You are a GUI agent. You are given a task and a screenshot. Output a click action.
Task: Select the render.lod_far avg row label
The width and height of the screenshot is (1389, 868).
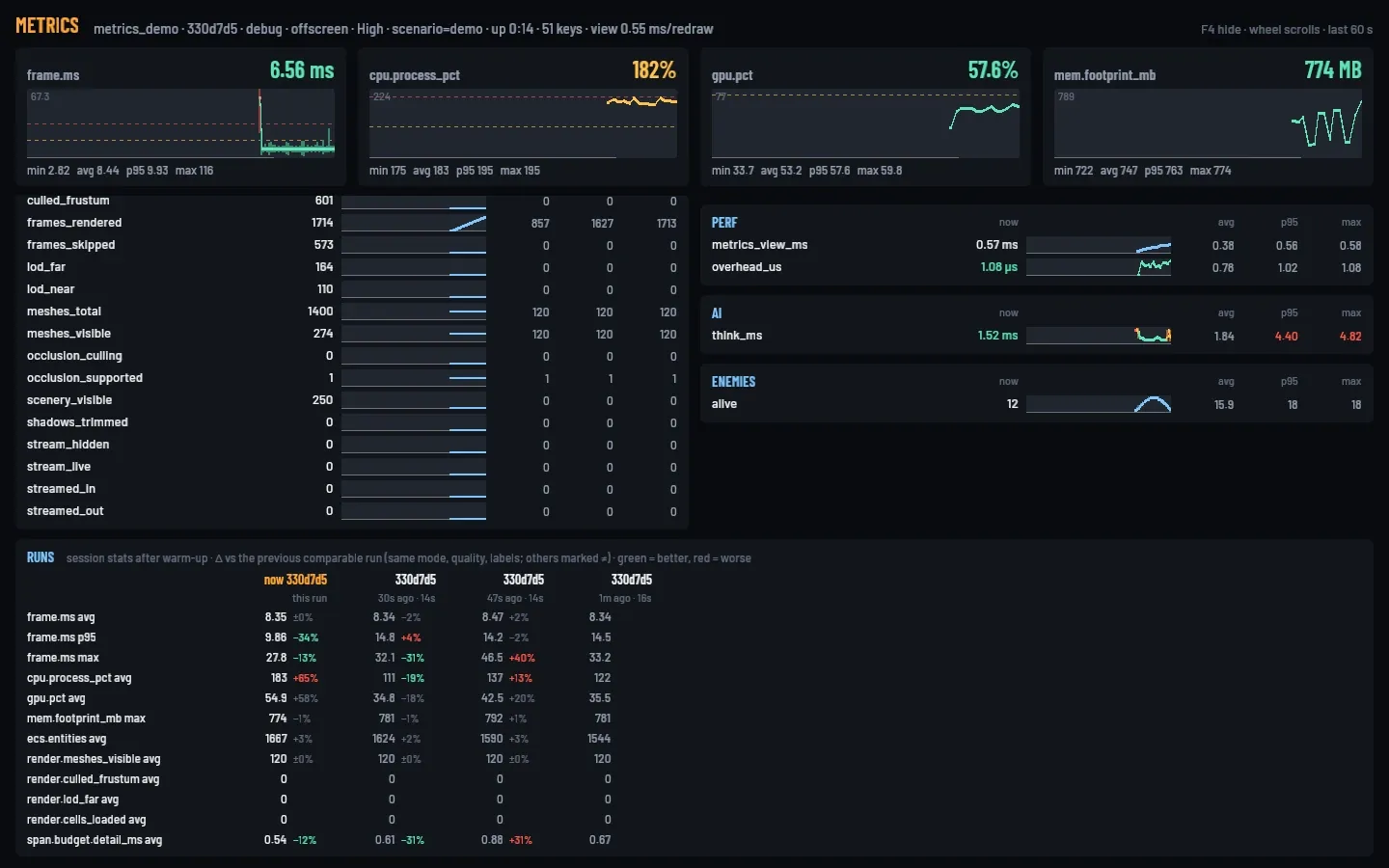[73, 800]
